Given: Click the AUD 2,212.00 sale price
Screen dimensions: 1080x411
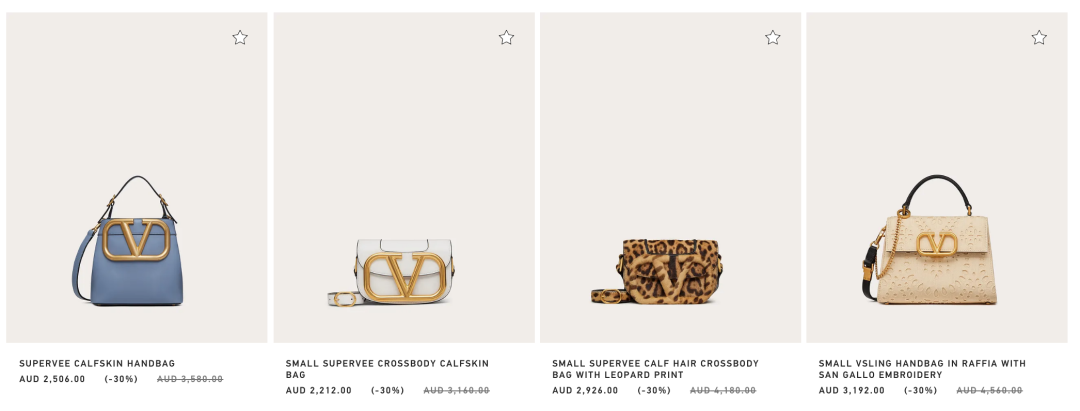Looking at the screenshot, I should coord(319,391).
